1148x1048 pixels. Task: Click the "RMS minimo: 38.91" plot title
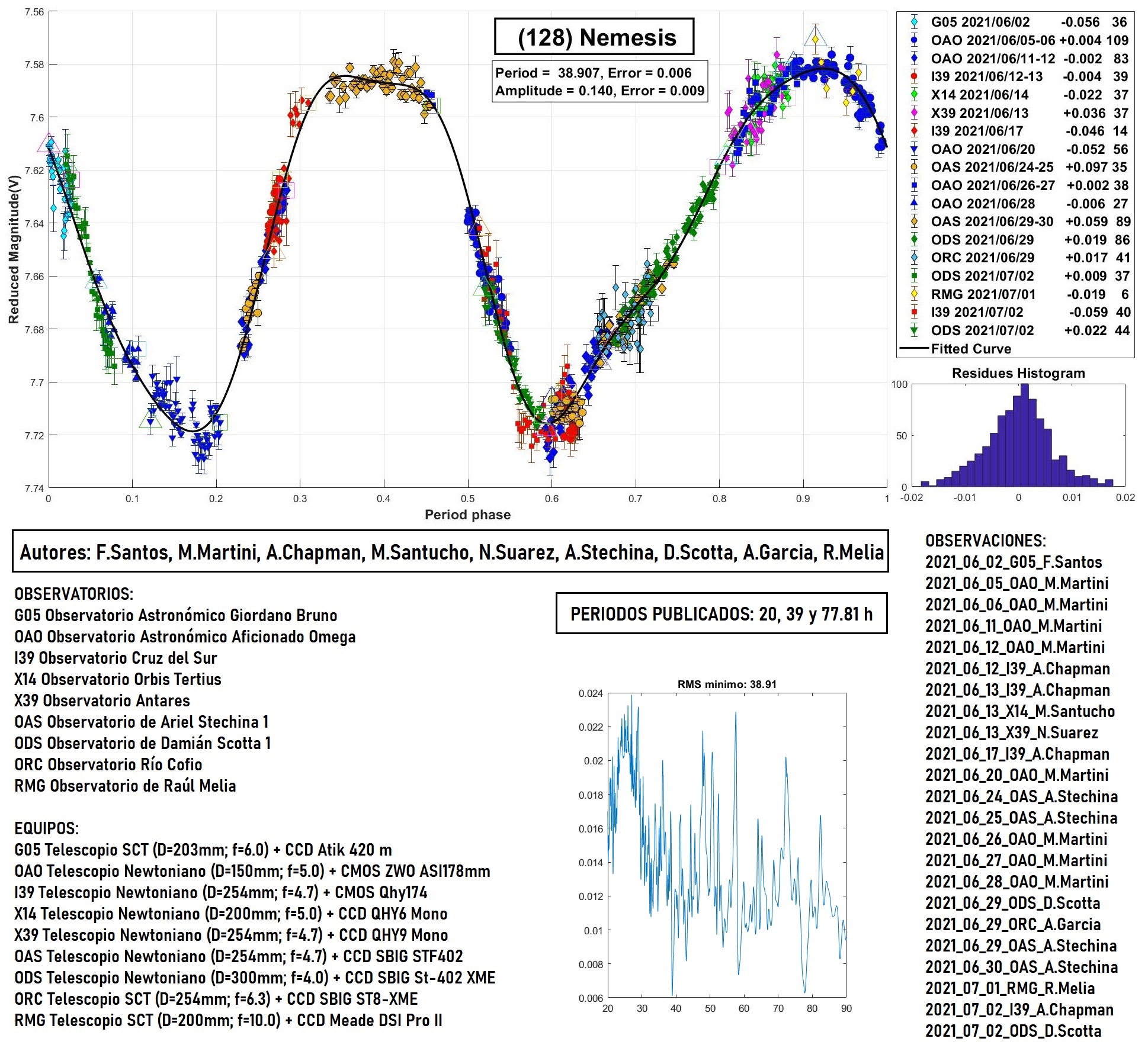tap(727, 684)
